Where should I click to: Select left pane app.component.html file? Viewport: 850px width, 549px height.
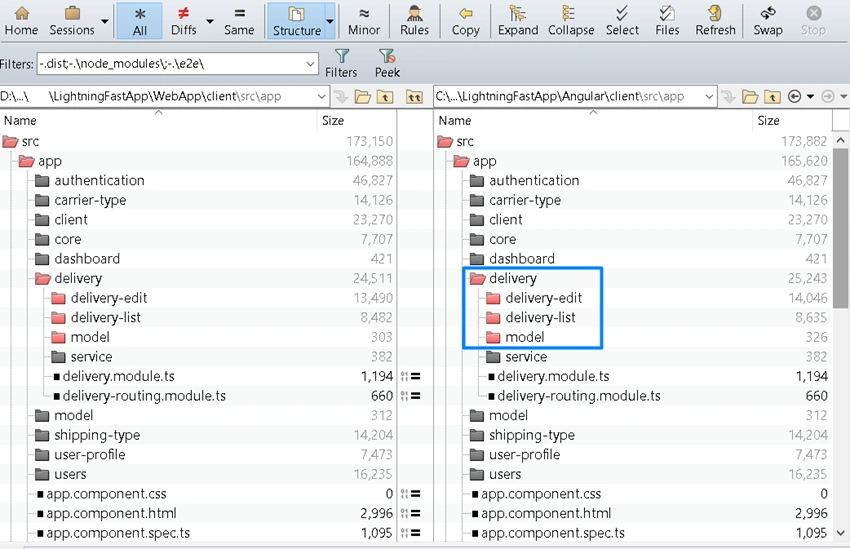[x=112, y=513]
